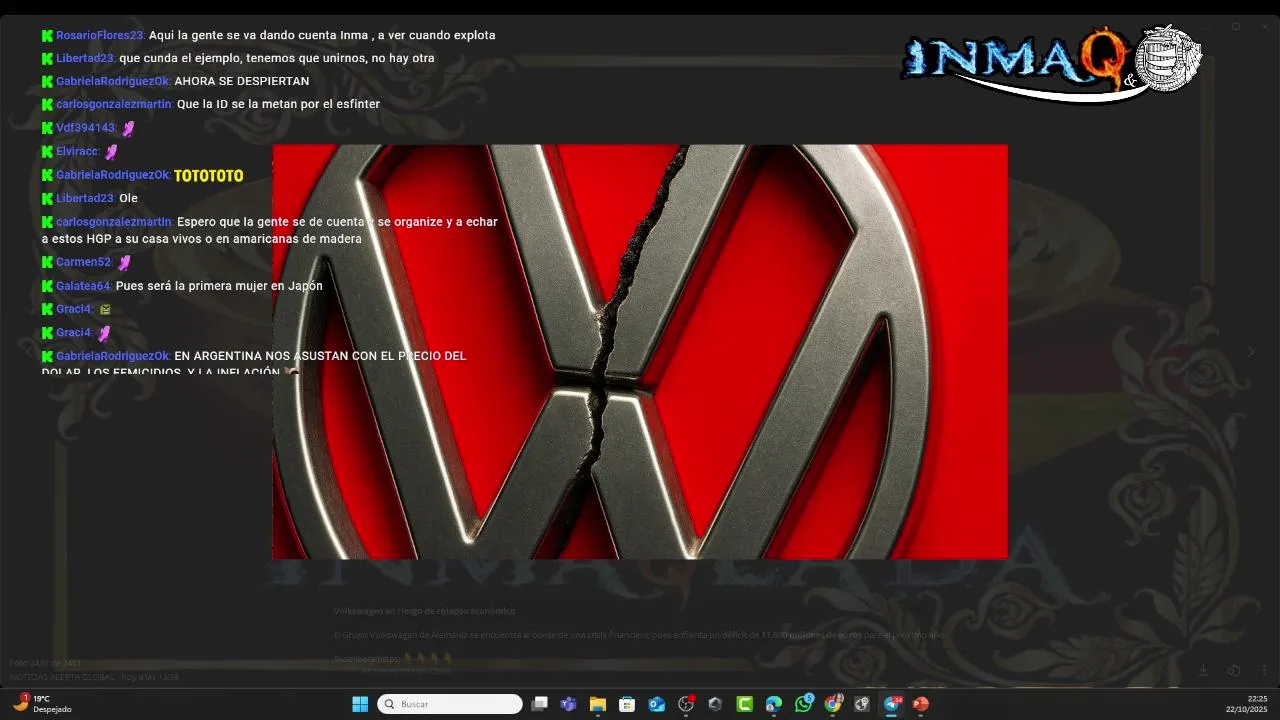This screenshot has height=720, width=1280.
Task: Open PowerPoint from the taskbar
Action: coord(920,704)
